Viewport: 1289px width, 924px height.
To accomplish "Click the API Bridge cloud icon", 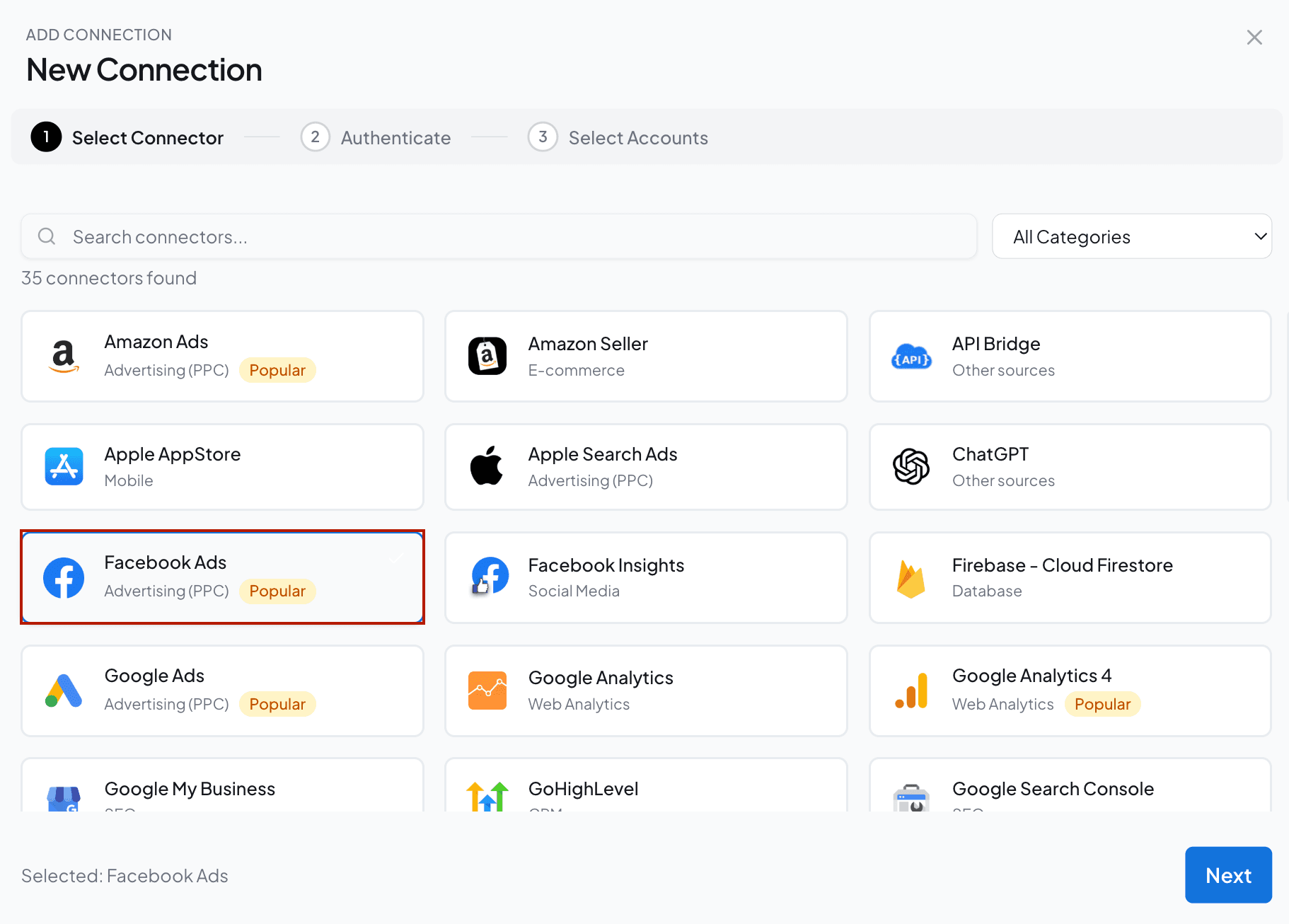I will click(911, 357).
